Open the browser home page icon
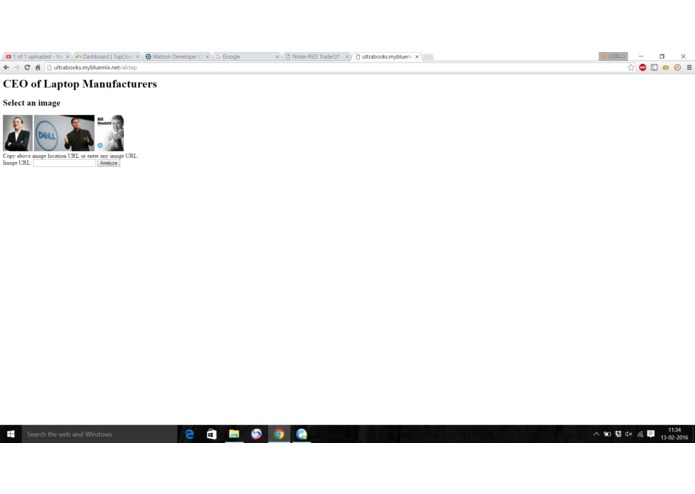The height and width of the screenshot is (494, 695). pyautogui.click(x=38, y=67)
